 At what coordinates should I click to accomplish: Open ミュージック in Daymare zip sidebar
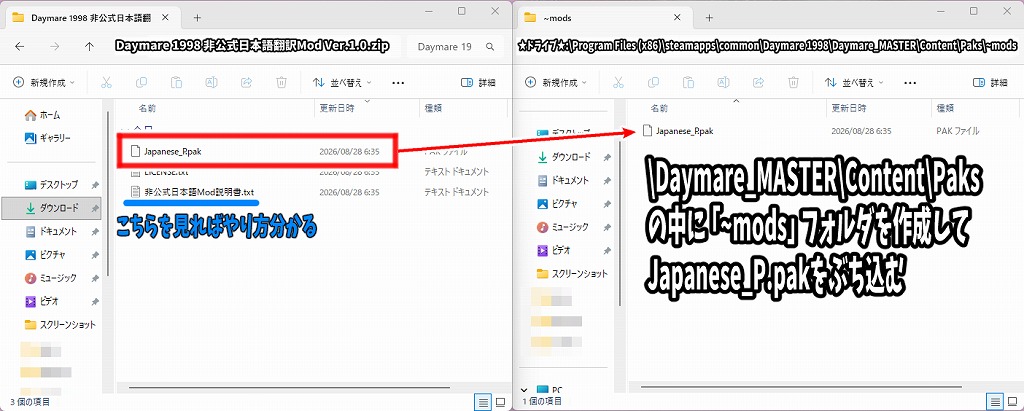(x=52, y=278)
